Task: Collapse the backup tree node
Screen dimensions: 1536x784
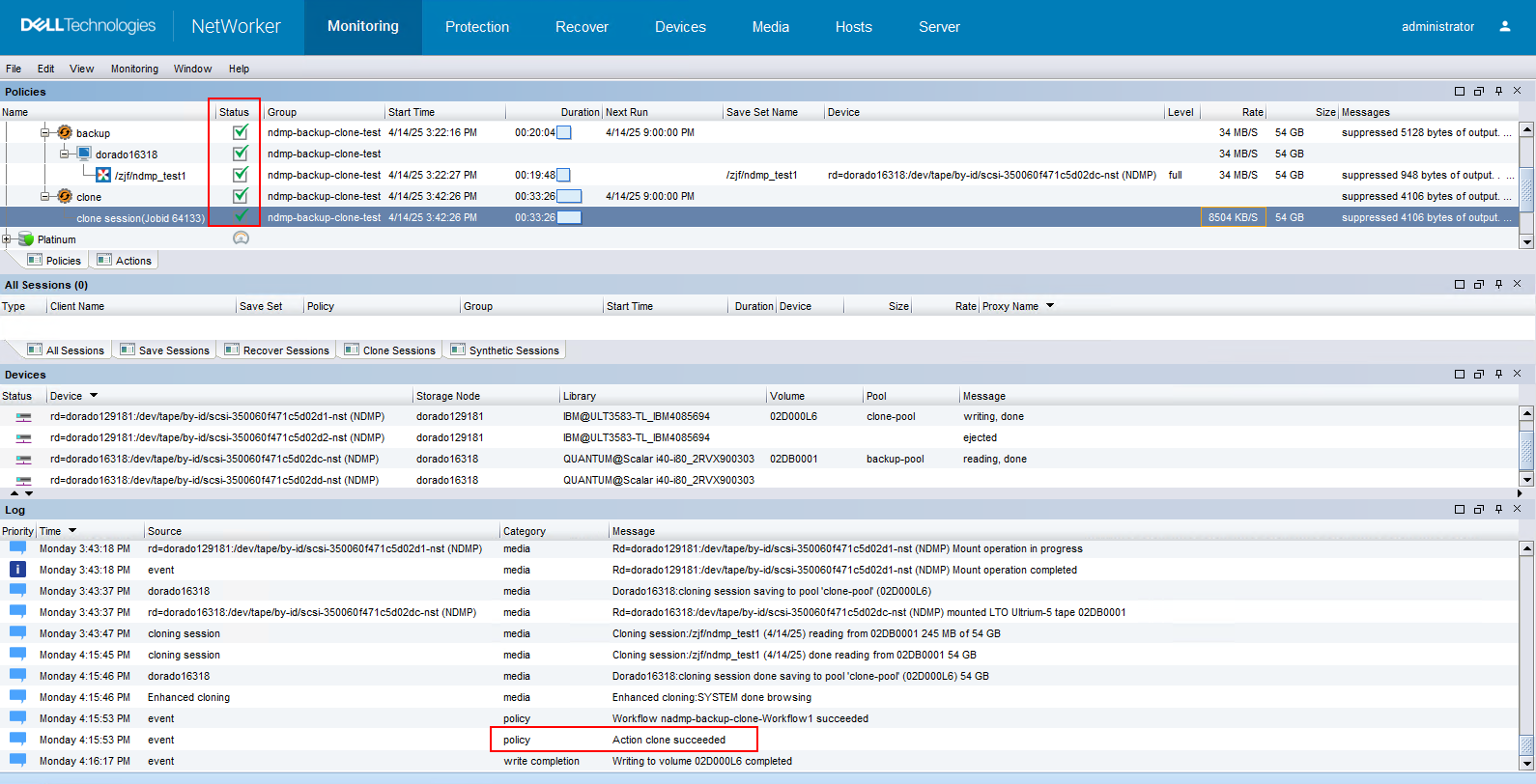Action: 44,132
